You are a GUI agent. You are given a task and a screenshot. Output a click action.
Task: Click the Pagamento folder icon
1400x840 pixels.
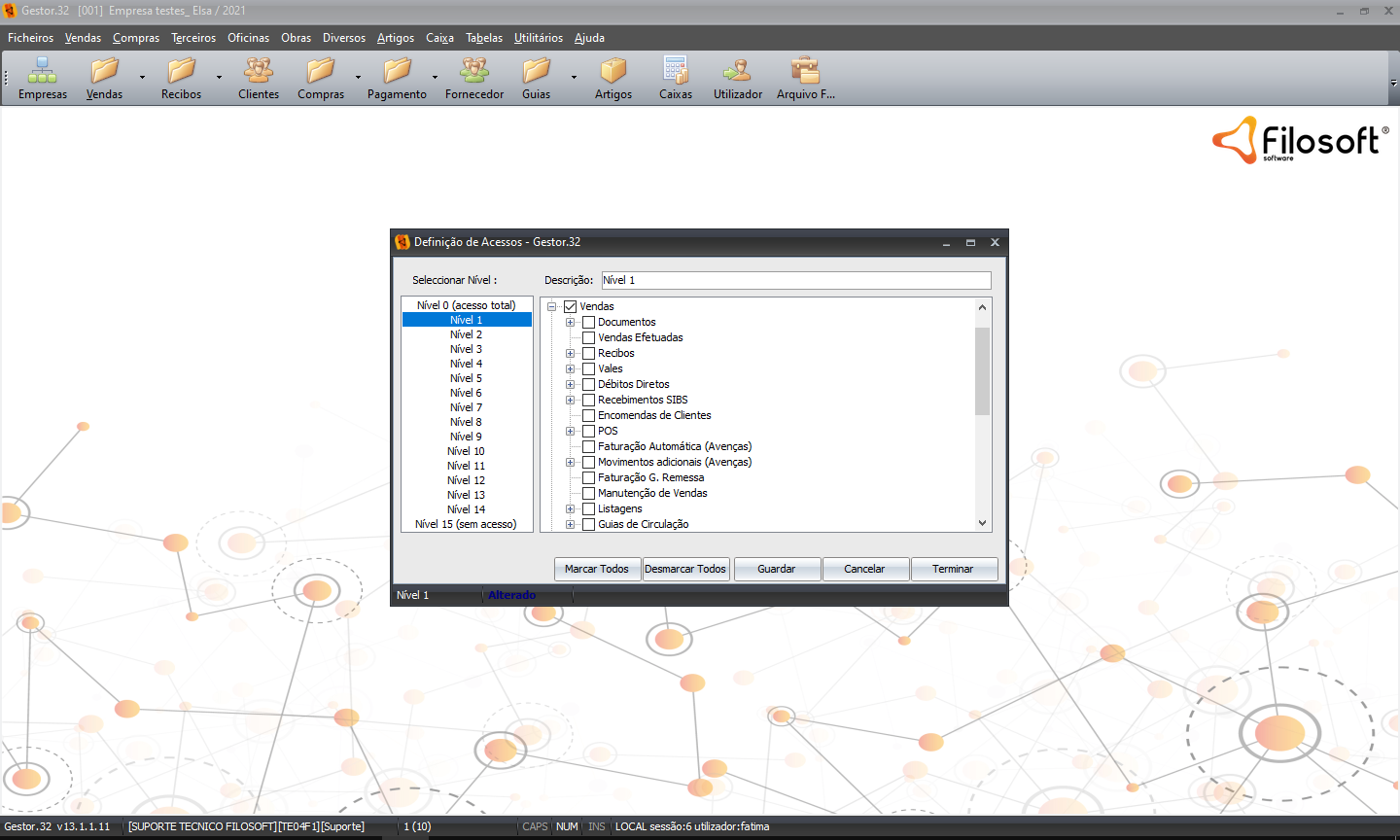[x=396, y=71]
